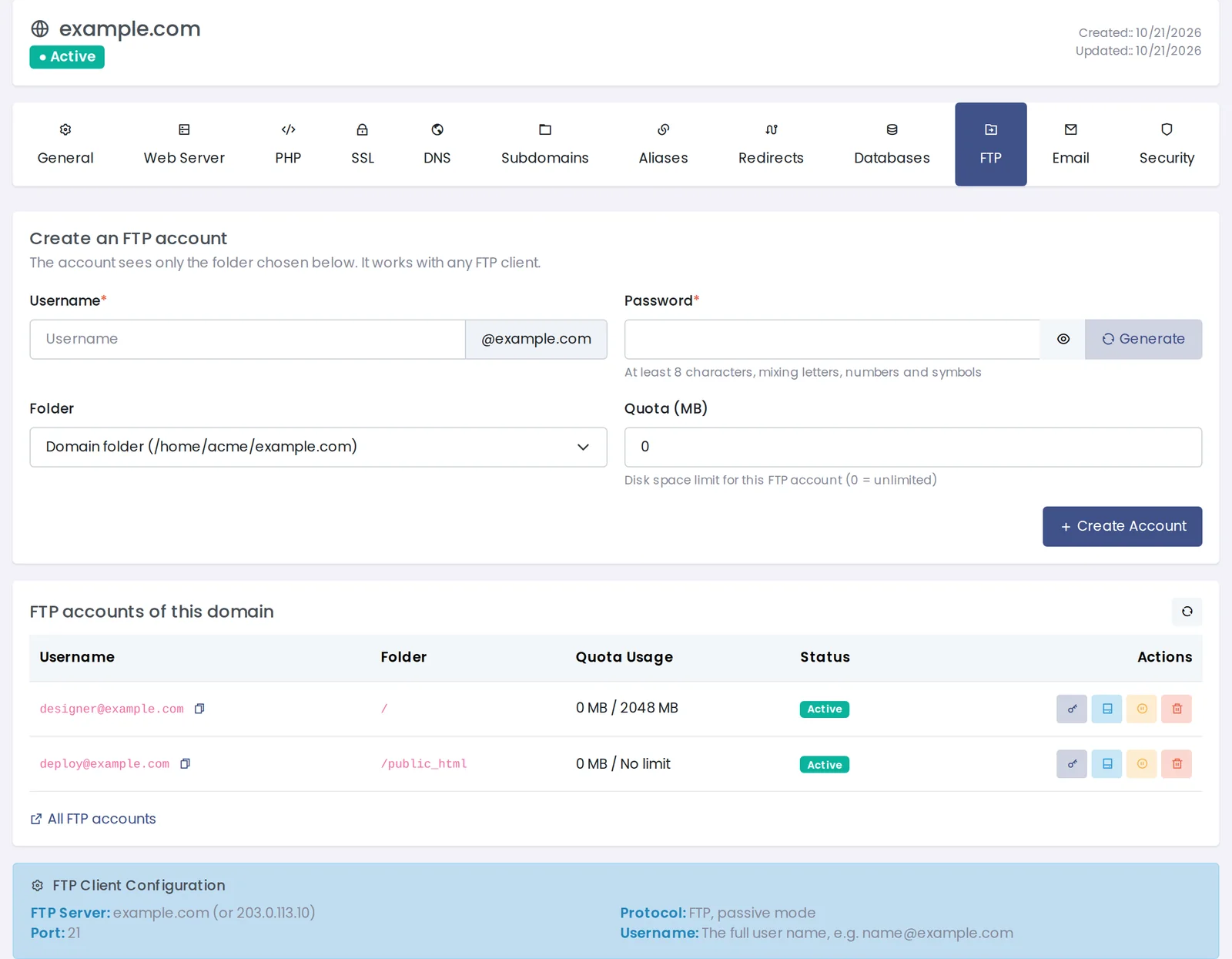The width and height of the screenshot is (1232, 959).
Task: Switch to the Web Server tab
Action: click(x=184, y=144)
